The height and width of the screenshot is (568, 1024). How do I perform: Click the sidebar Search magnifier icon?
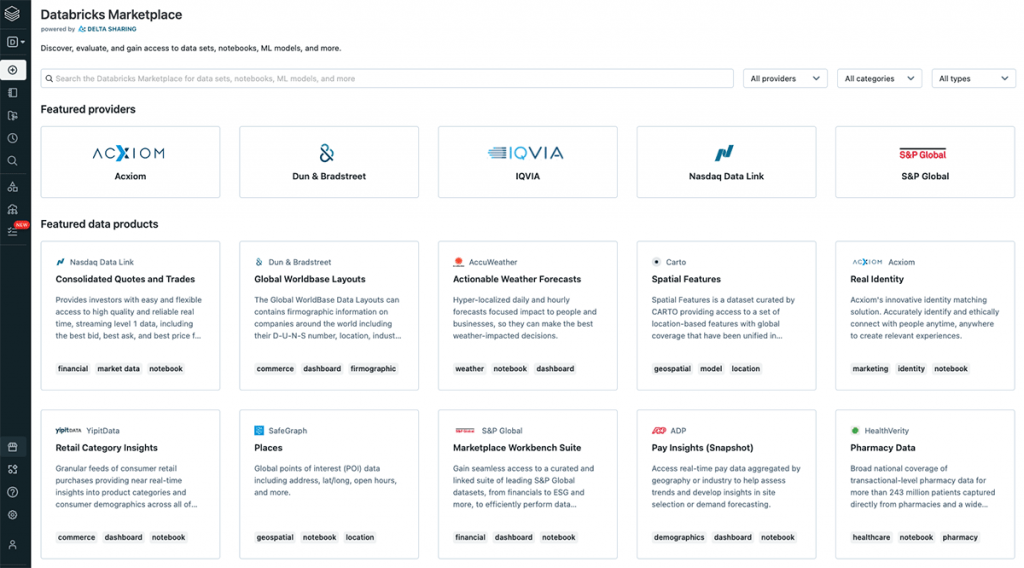click(12, 161)
